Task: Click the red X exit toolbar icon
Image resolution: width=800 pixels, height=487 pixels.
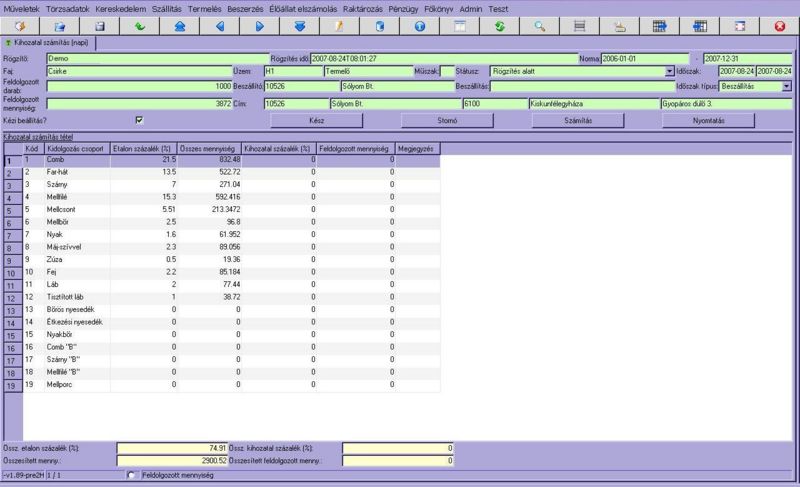Action: (779, 24)
